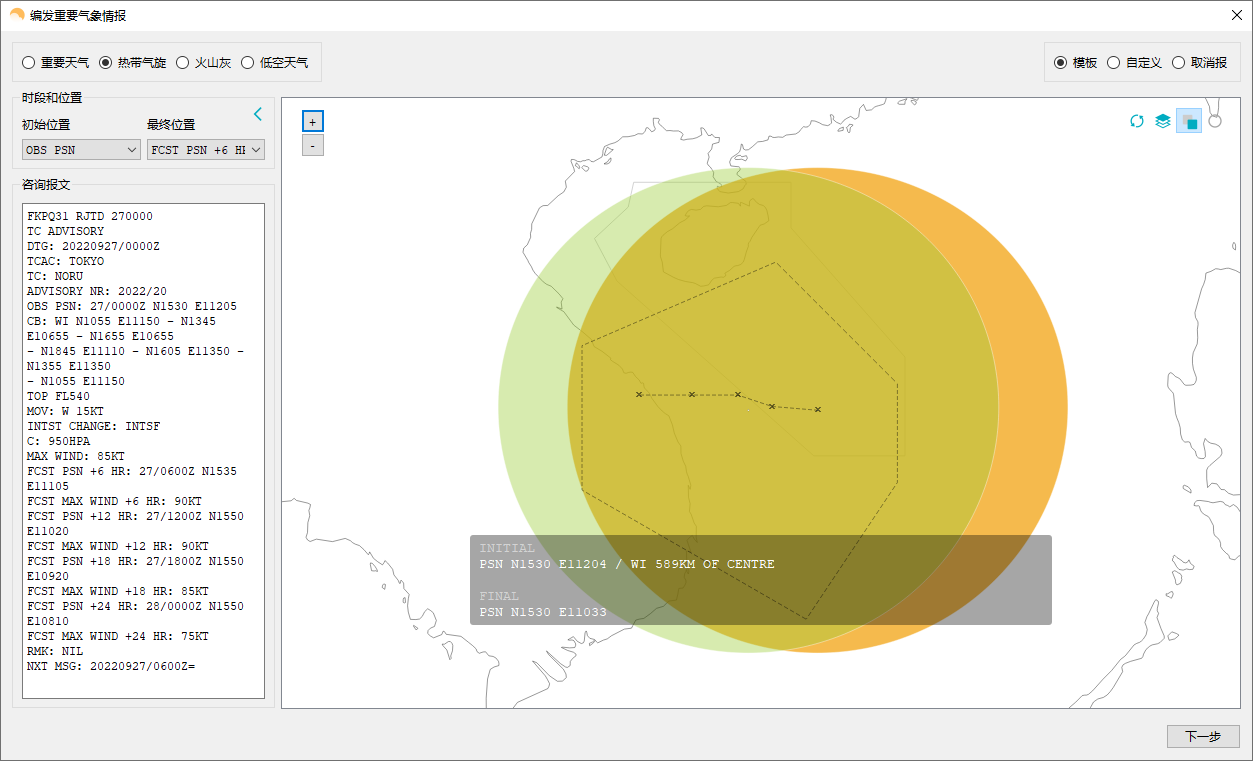
Task: Click the 下一步 button
Action: [1203, 736]
